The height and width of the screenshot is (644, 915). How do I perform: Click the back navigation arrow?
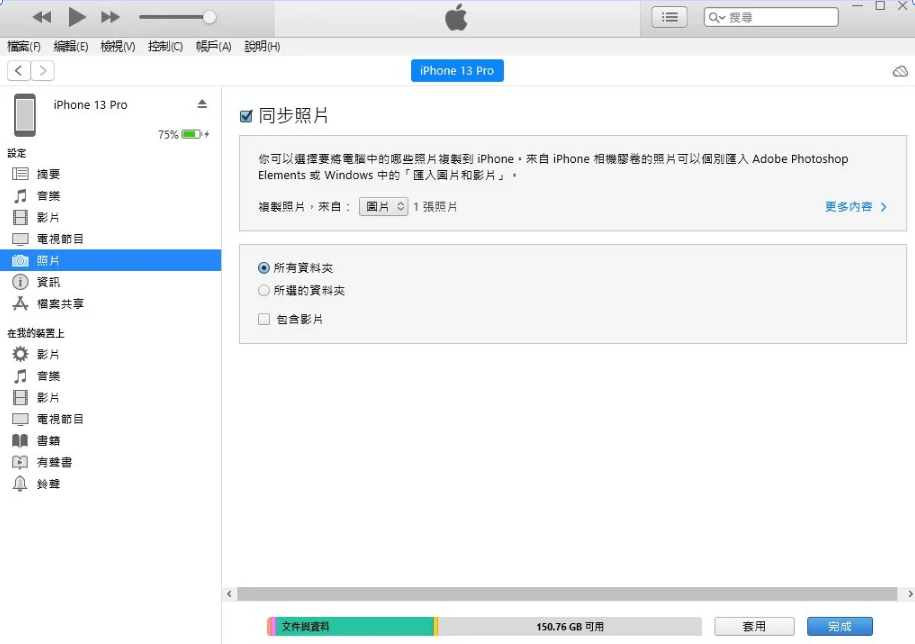18,70
